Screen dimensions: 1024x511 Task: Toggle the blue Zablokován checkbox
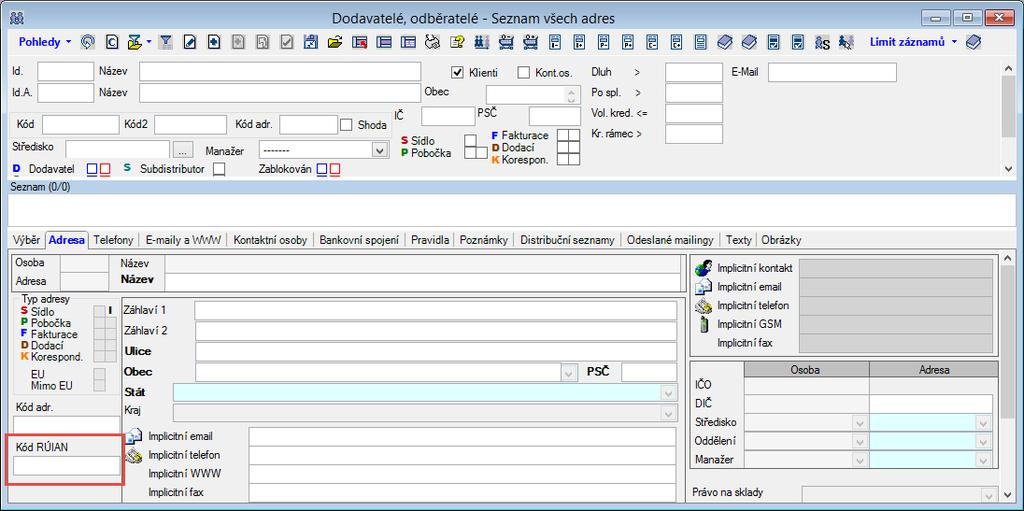point(322,169)
